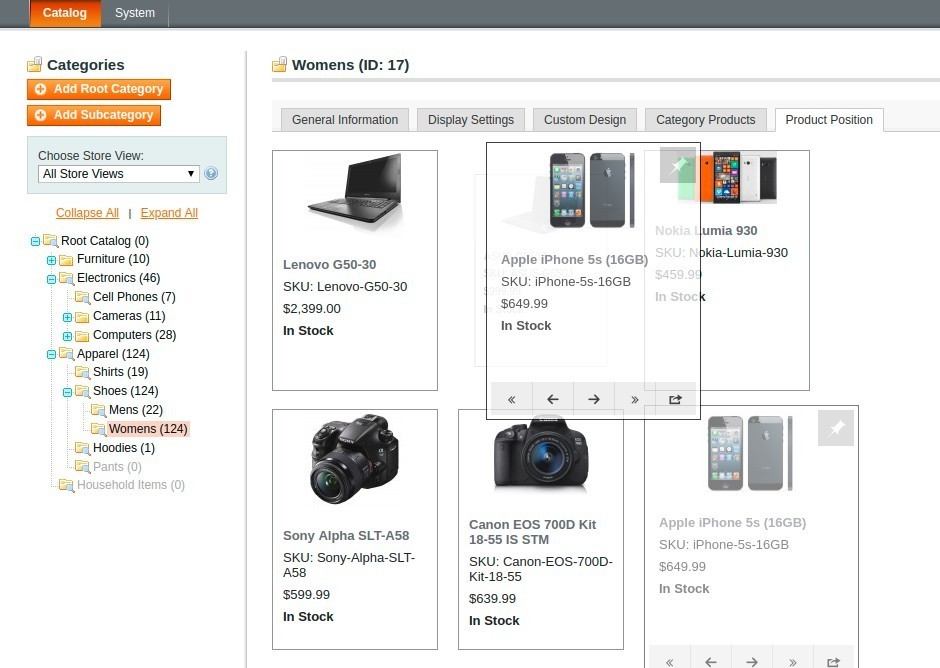The image size is (940, 668).
Task: Click the Add Subcategory button
Action: tap(94, 115)
